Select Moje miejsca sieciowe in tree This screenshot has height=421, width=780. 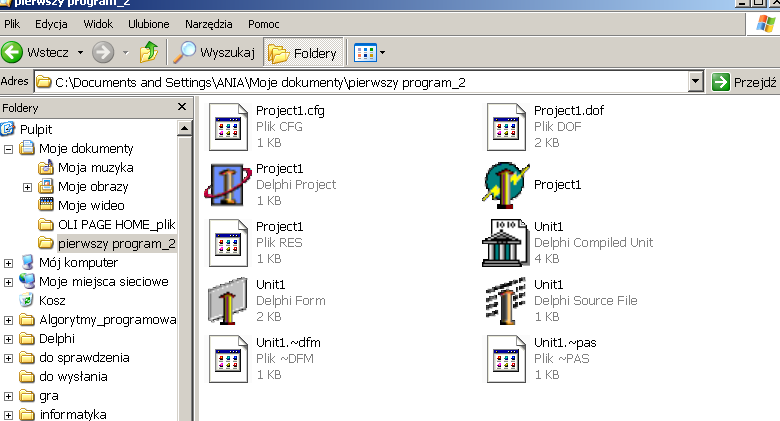click(103, 281)
